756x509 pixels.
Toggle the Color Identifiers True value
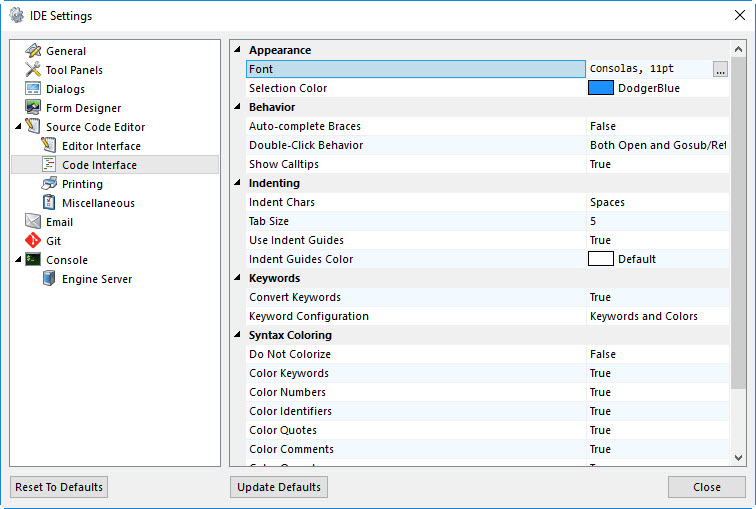point(657,411)
